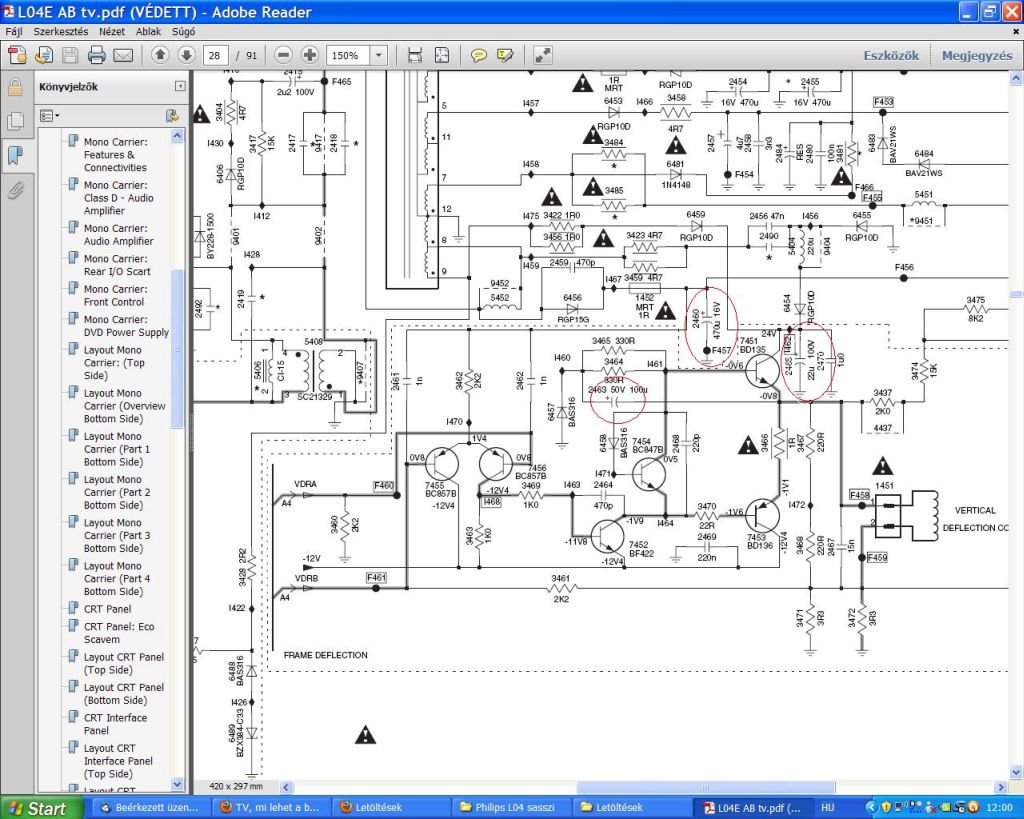Open the attachments paperclip panel icon
Viewport: 1024px width, 819px height.
(x=15, y=190)
